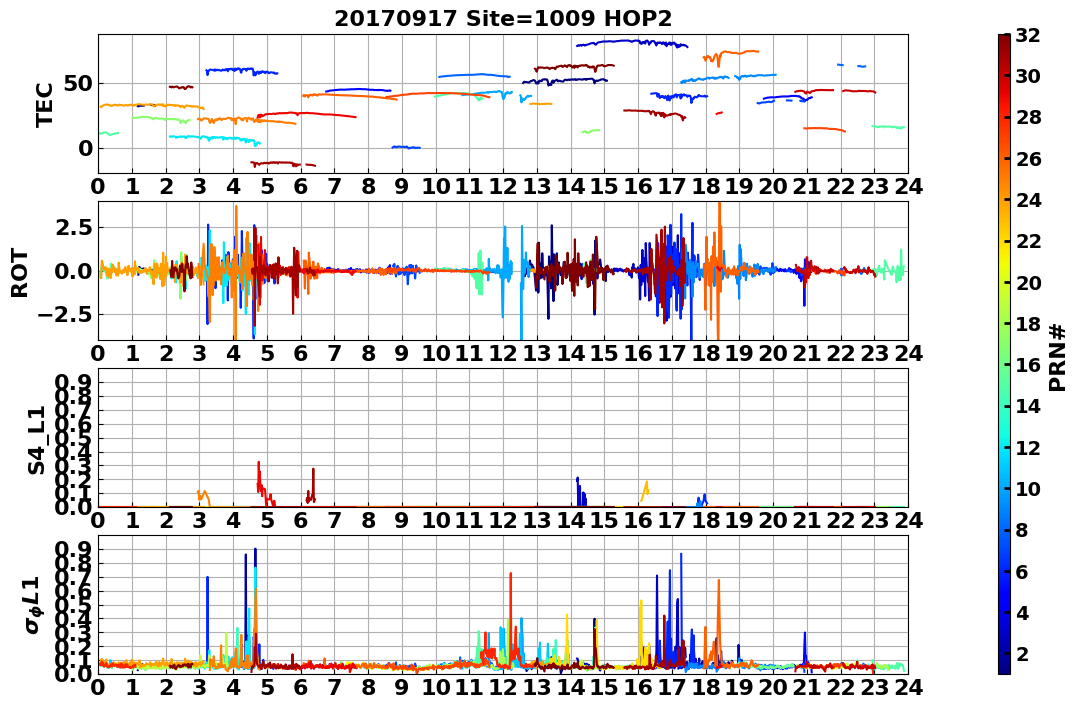The height and width of the screenshot is (709, 1077).
Task: Click the colorbar tick label 12
Action: [1028, 447]
